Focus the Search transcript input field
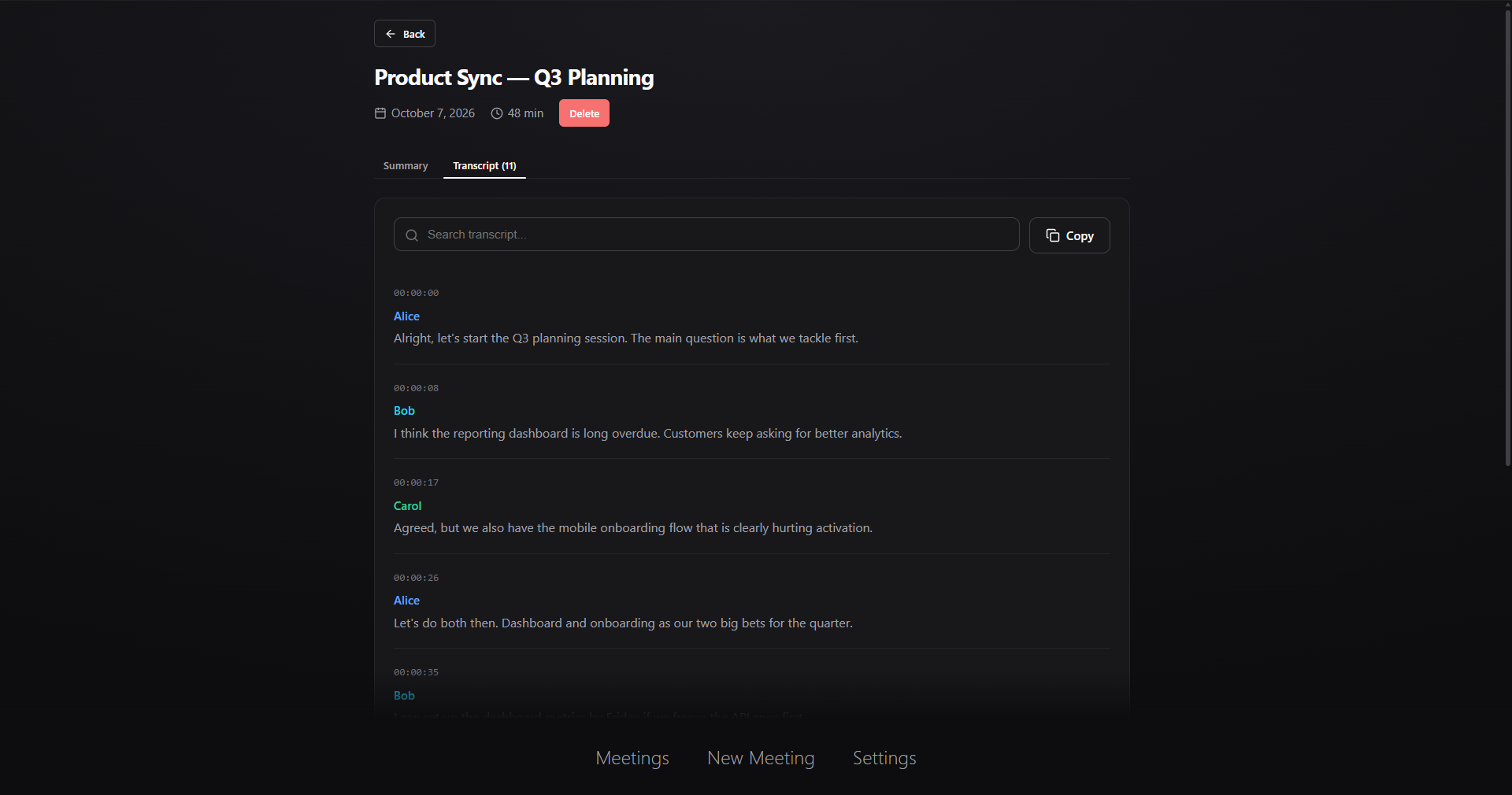This screenshot has width=1512, height=795. (706, 235)
